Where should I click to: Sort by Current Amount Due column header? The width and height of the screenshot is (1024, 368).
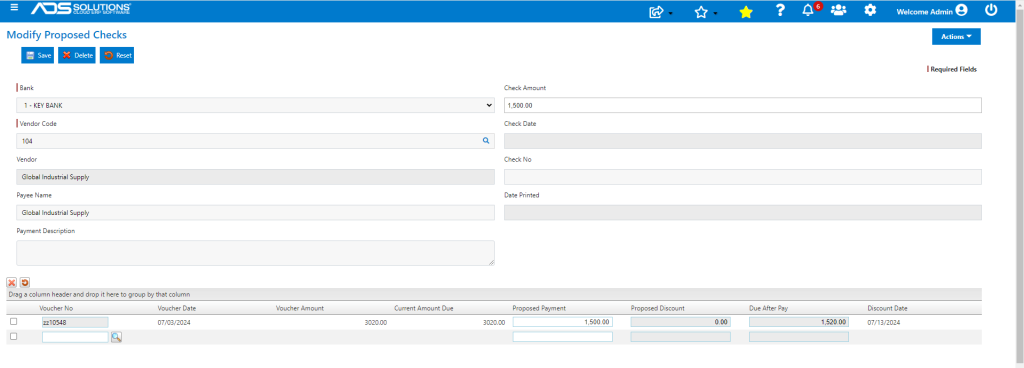coord(424,308)
